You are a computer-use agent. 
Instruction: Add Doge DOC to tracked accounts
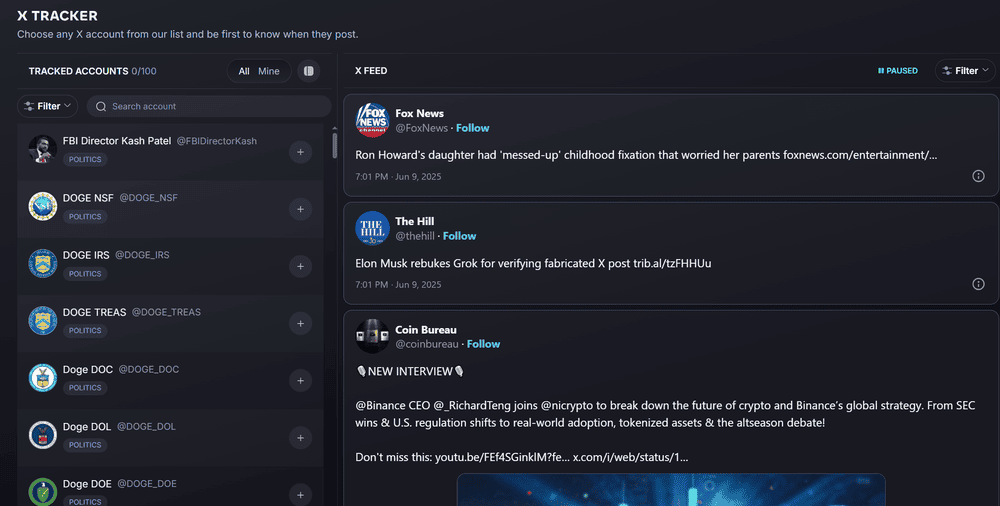(x=300, y=380)
